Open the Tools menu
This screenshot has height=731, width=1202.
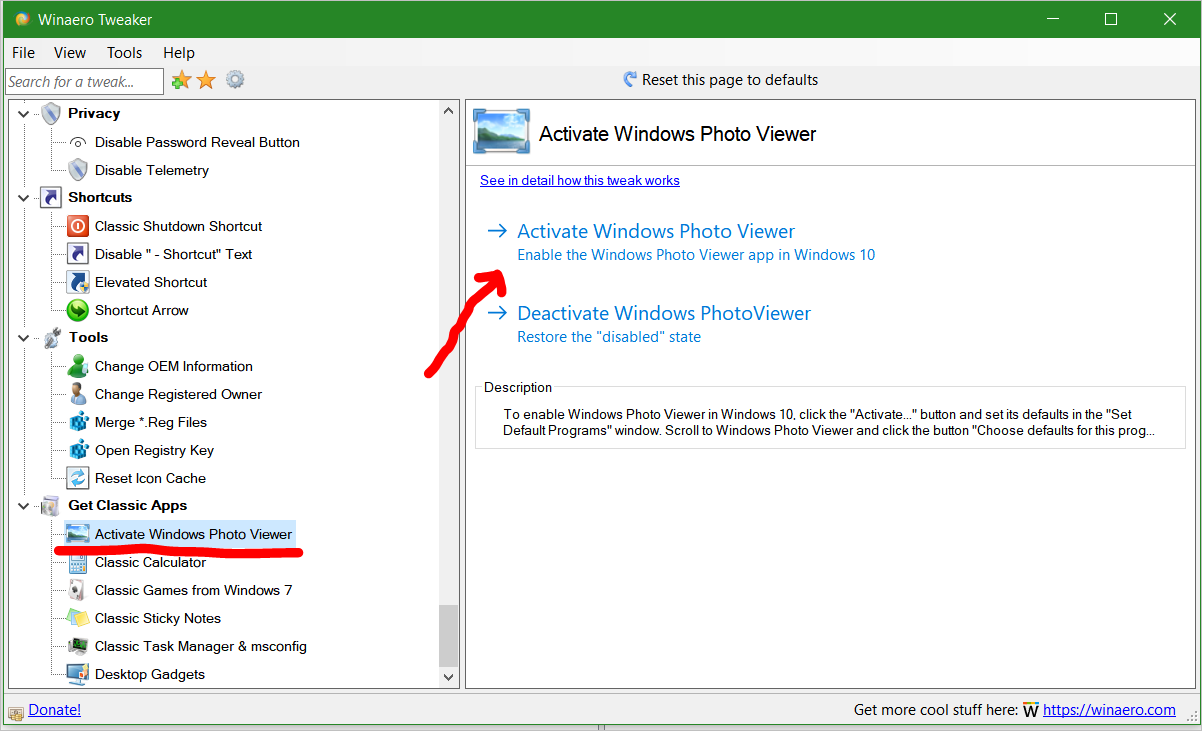[x=125, y=53]
